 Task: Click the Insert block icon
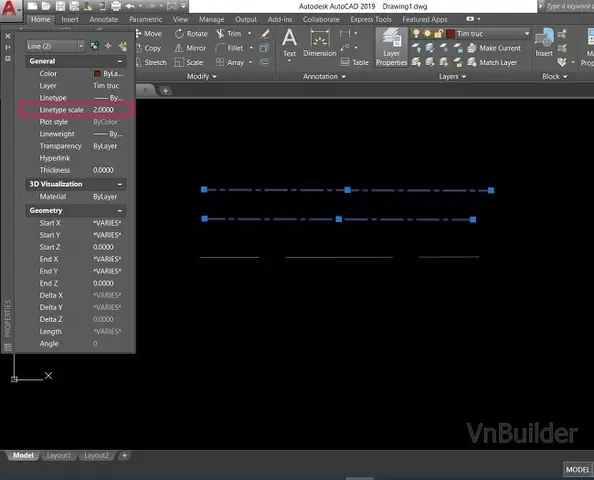544,42
